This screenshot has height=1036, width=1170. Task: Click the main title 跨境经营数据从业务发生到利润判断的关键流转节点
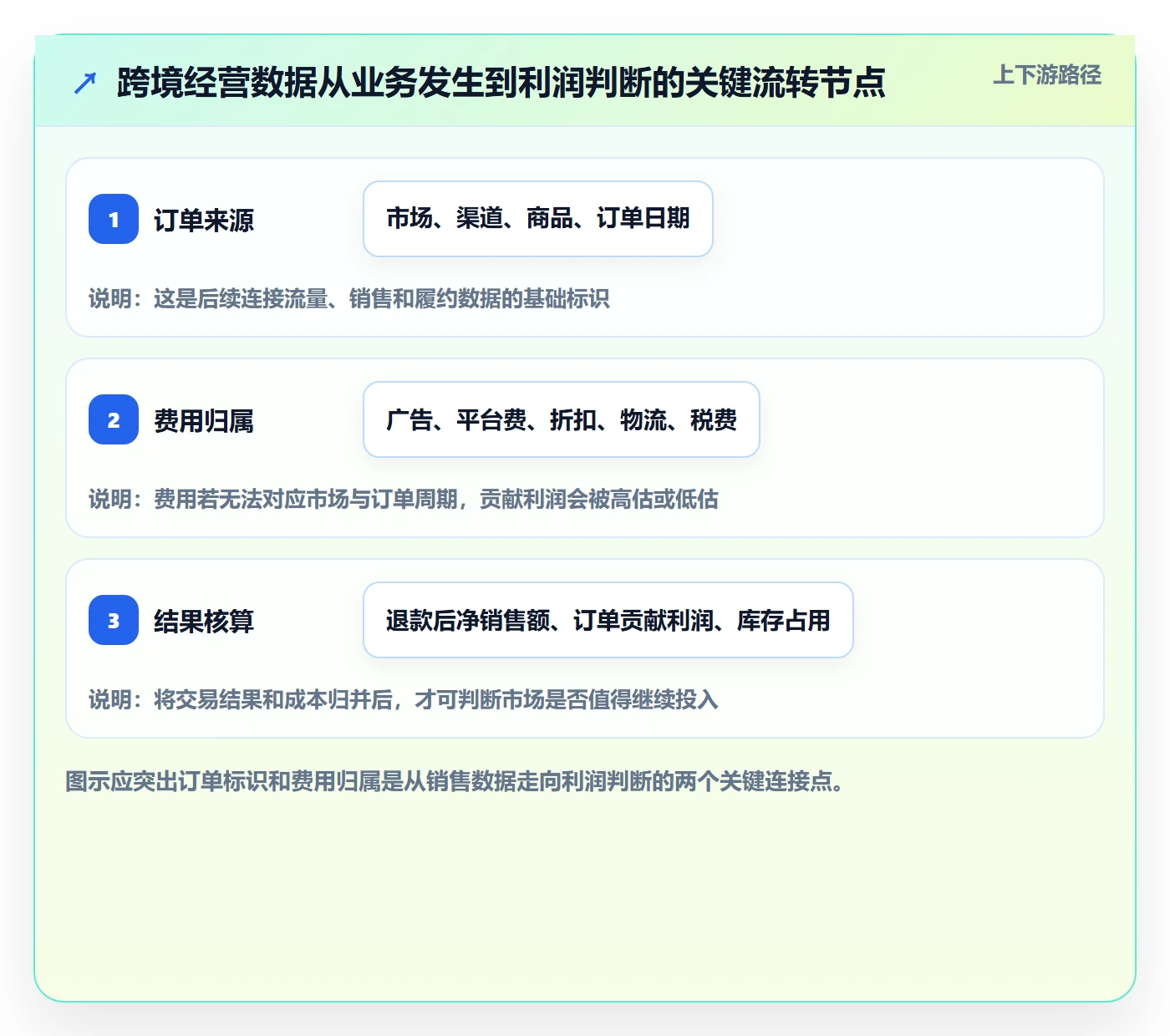(501, 83)
